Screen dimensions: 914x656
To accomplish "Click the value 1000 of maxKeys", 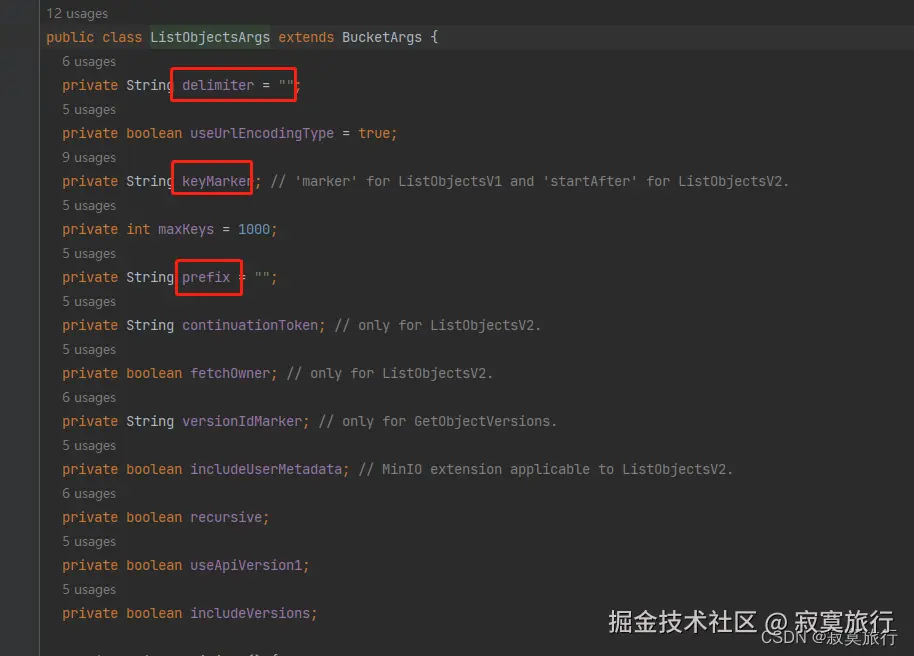I will (x=254, y=229).
